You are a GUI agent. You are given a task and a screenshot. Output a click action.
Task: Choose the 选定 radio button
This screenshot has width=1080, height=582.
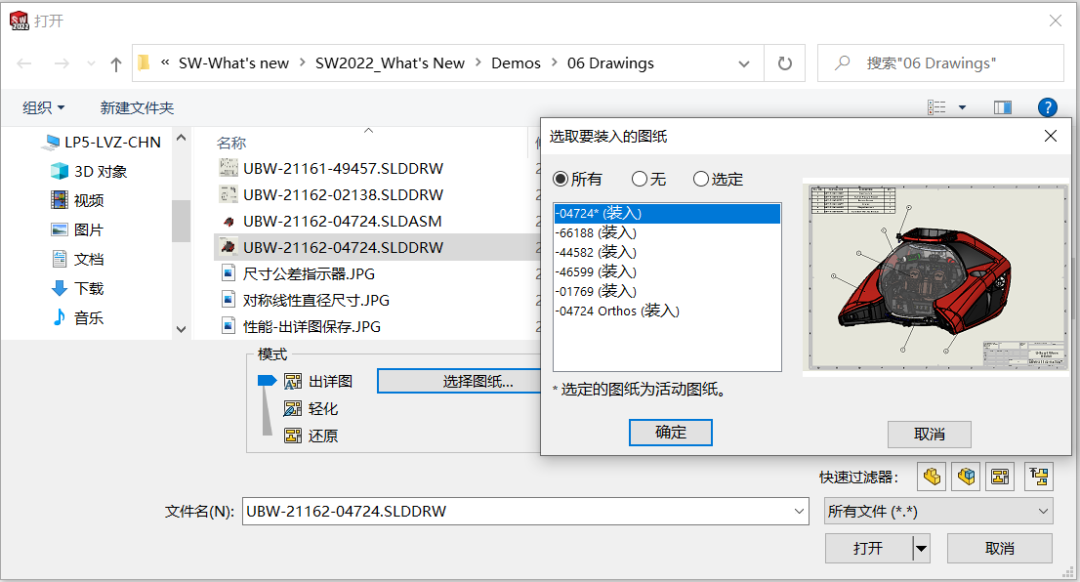click(x=701, y=179)
